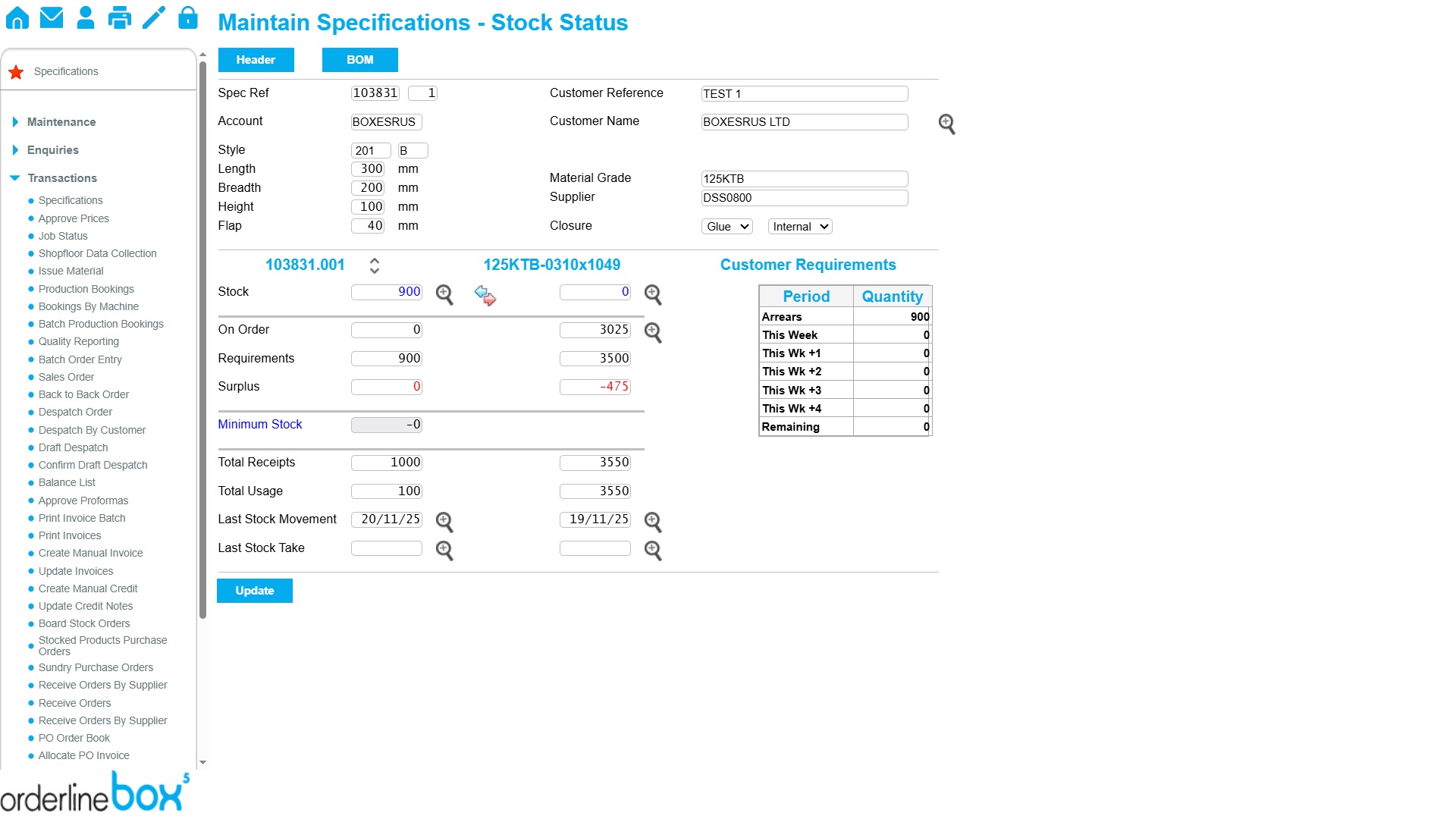Open the Internal closure dropdown
This screenshot has width=1456, height=819.
[800, 227]
